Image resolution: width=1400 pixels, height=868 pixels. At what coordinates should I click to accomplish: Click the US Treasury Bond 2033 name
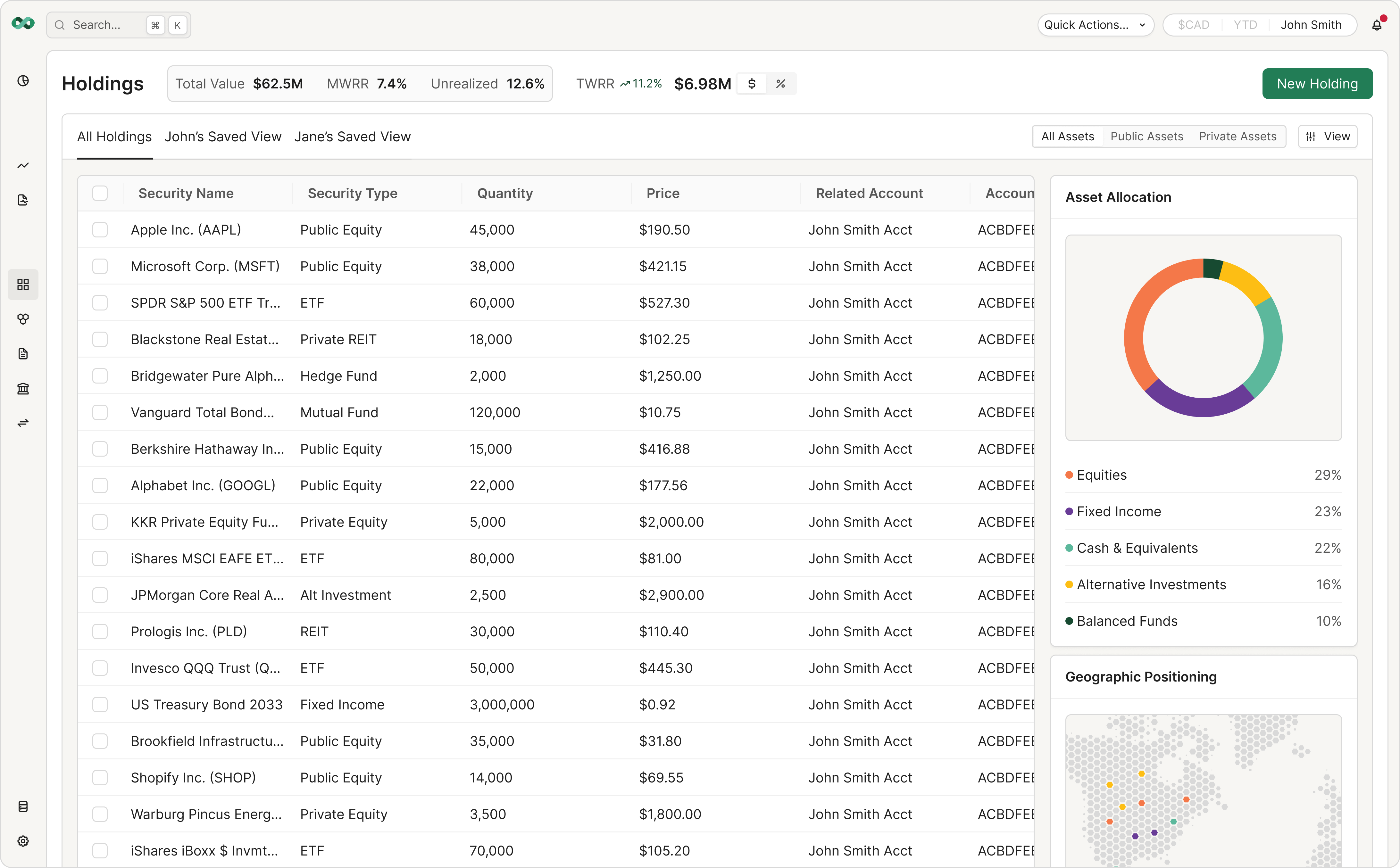207,704
